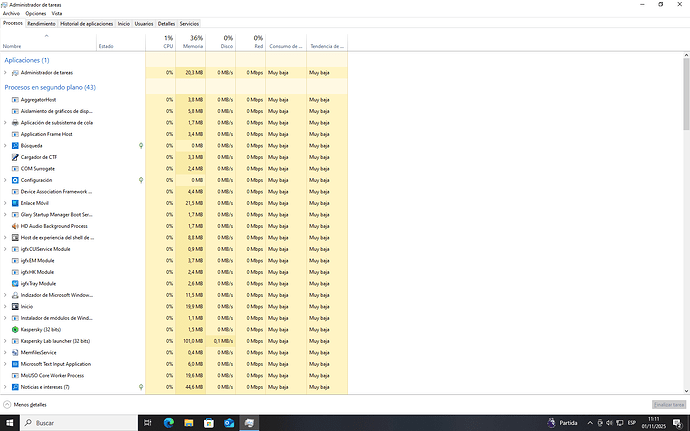Click the Configuración gear icon in the list
The width and height of the screenshot is (690, 431).
14,180
